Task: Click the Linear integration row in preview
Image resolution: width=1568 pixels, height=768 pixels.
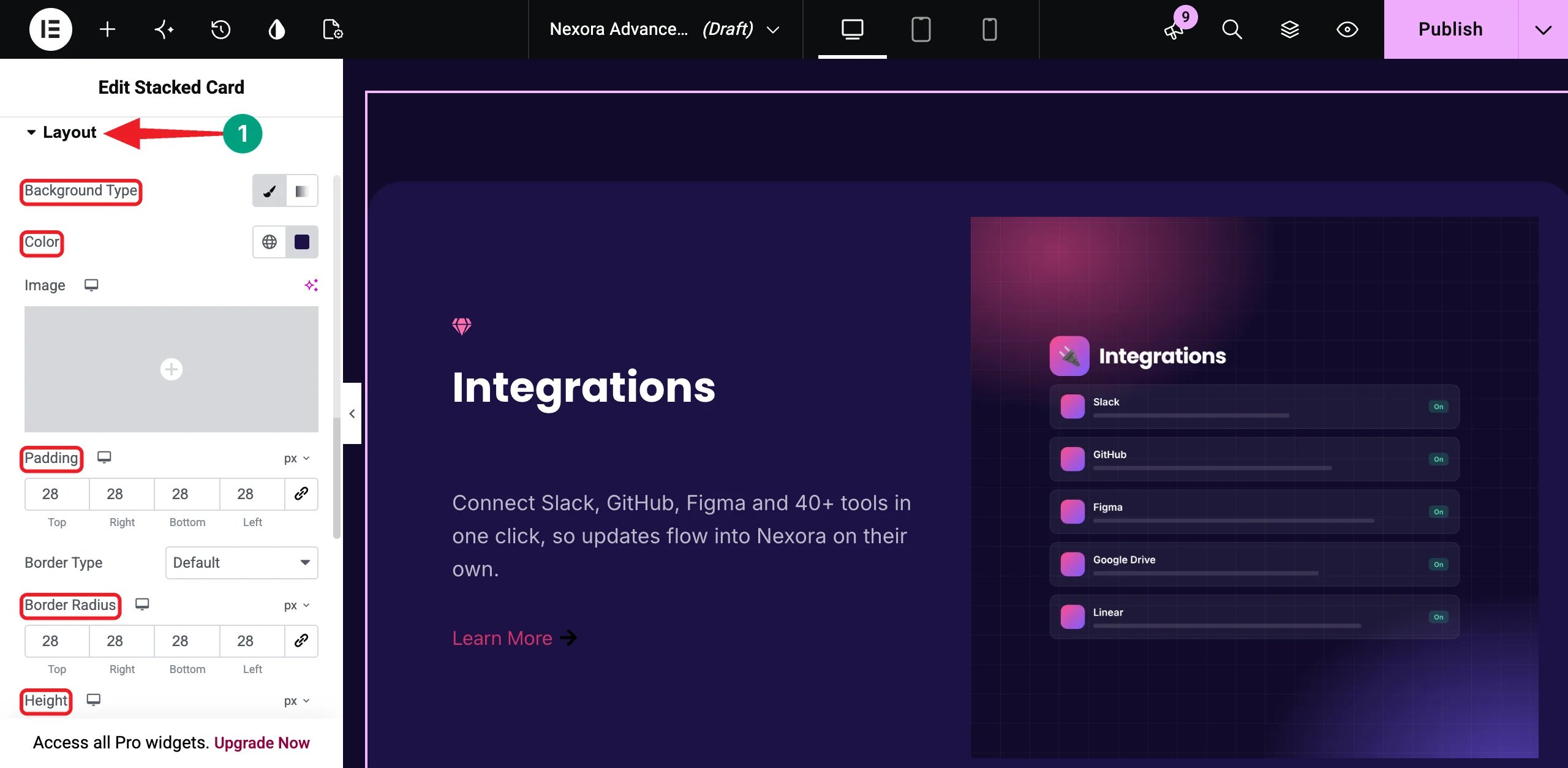Action: [1254, 617]
